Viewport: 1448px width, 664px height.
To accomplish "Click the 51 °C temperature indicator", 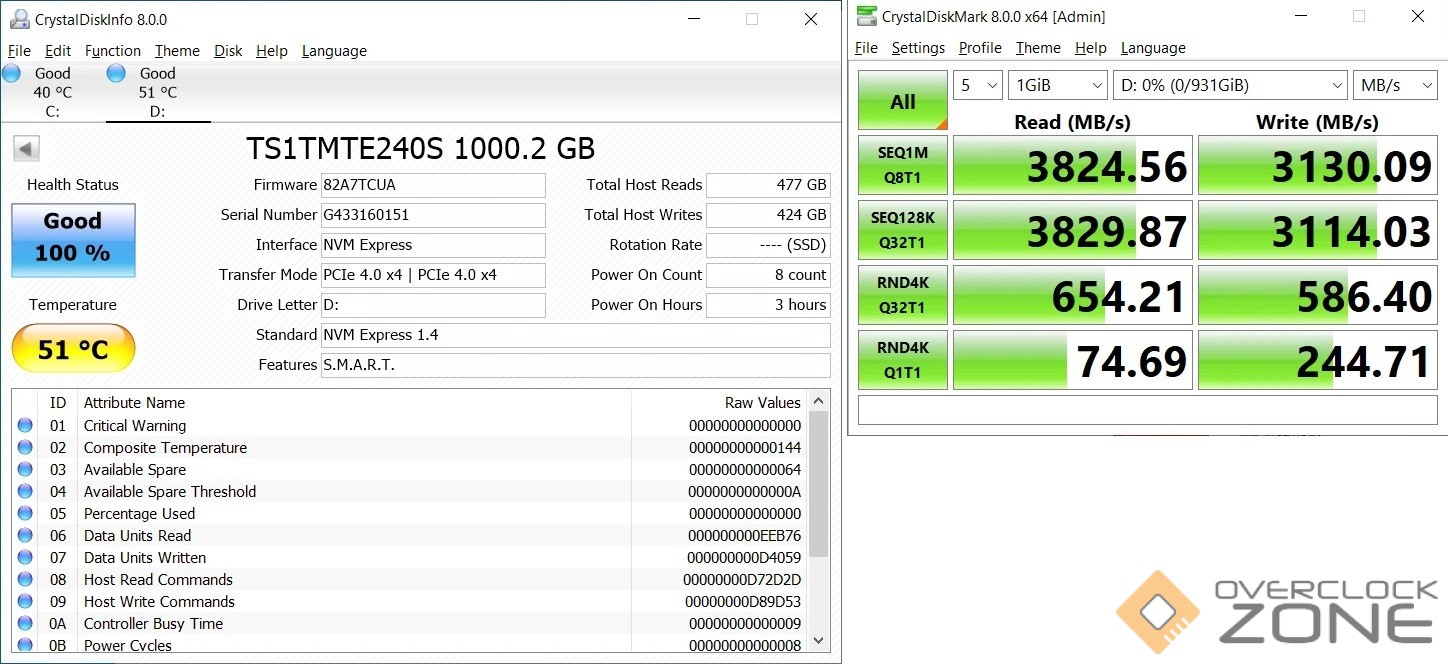I will click(73, 349).
